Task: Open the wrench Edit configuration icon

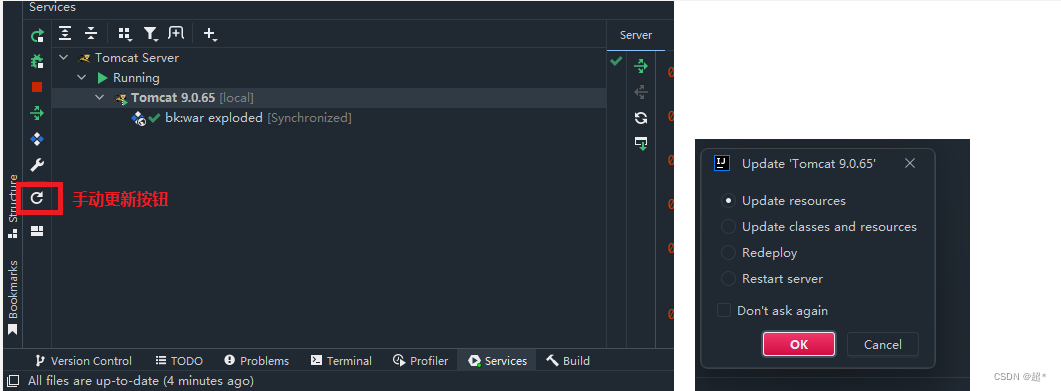Action: pyautogui.click(x=37, y=165)
